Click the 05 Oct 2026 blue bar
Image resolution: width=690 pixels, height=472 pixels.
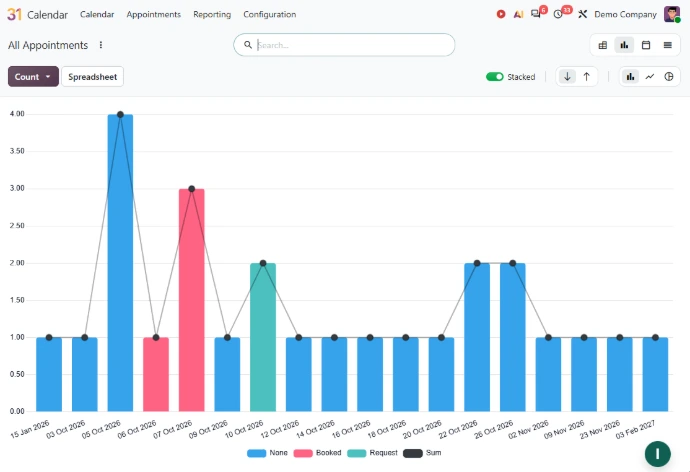[120, 263]
